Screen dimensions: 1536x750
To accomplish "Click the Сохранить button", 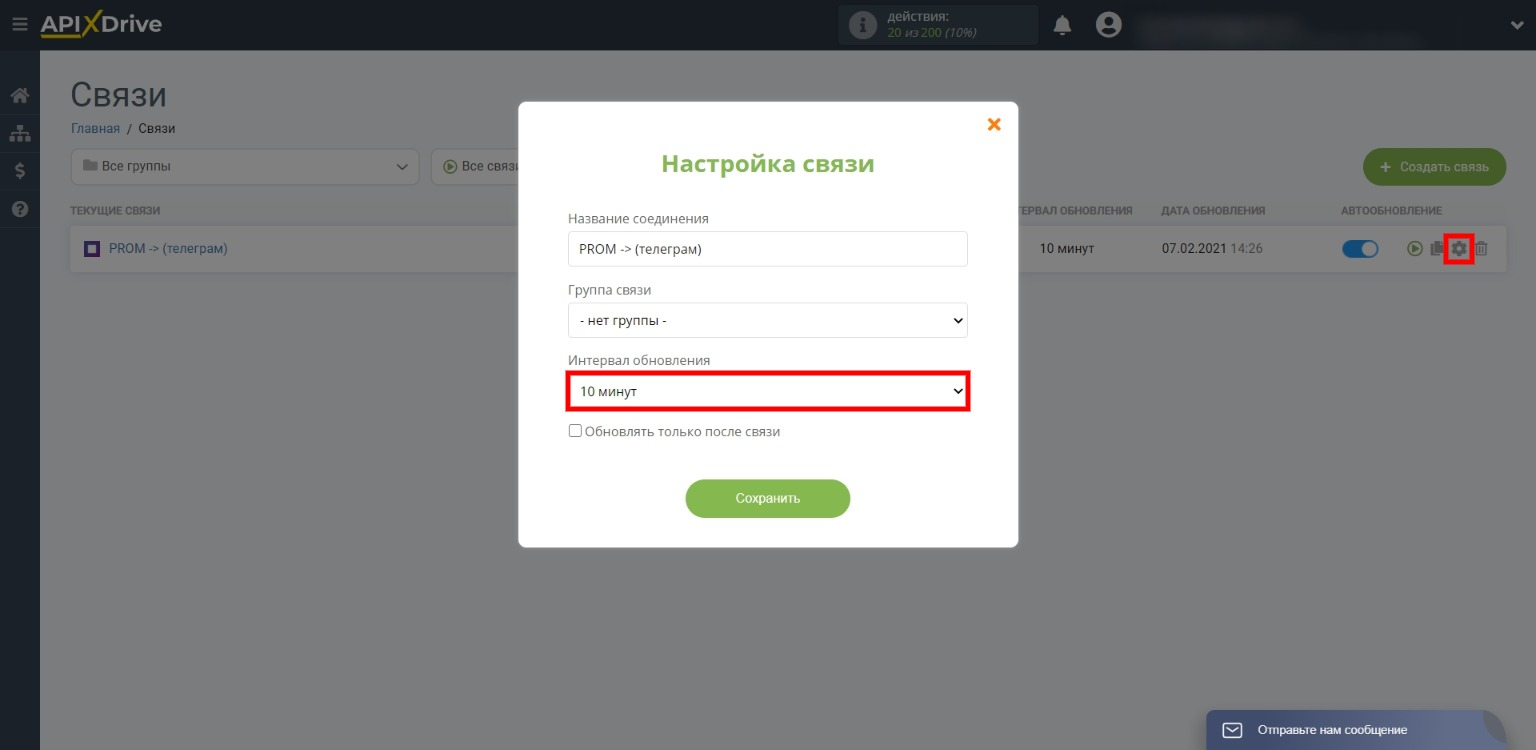I will tap(768, 498).
